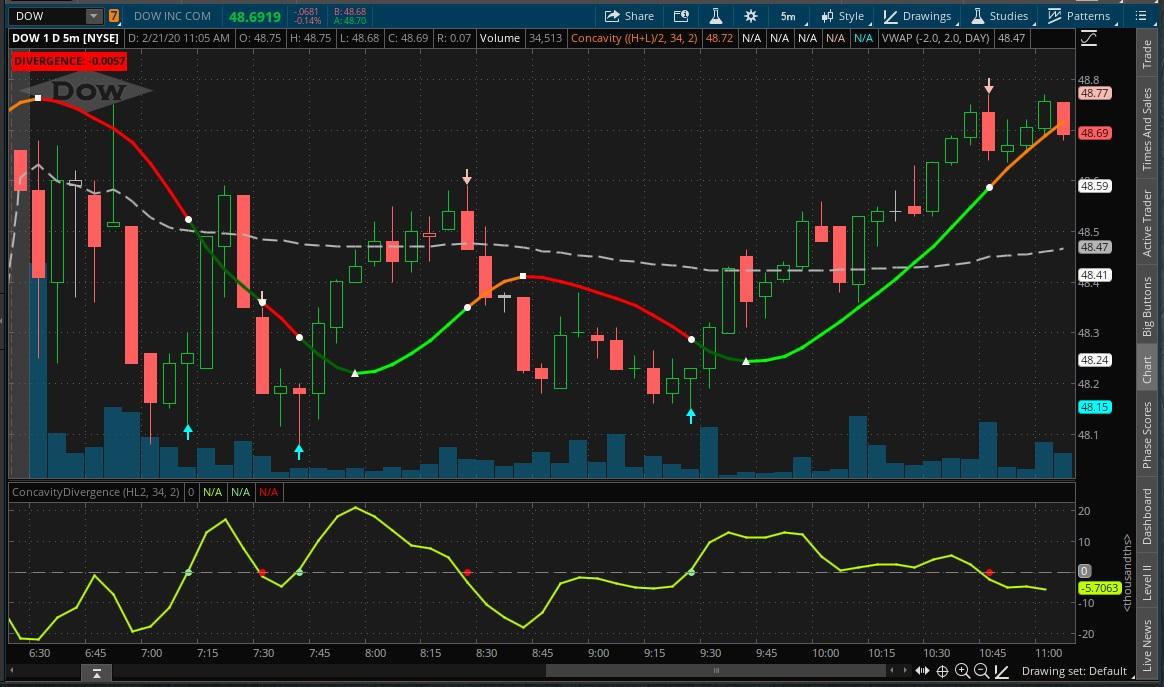Open the 5m timeframe dropdown
This screenshot has width=1164, height=687.
pos(792,16)
